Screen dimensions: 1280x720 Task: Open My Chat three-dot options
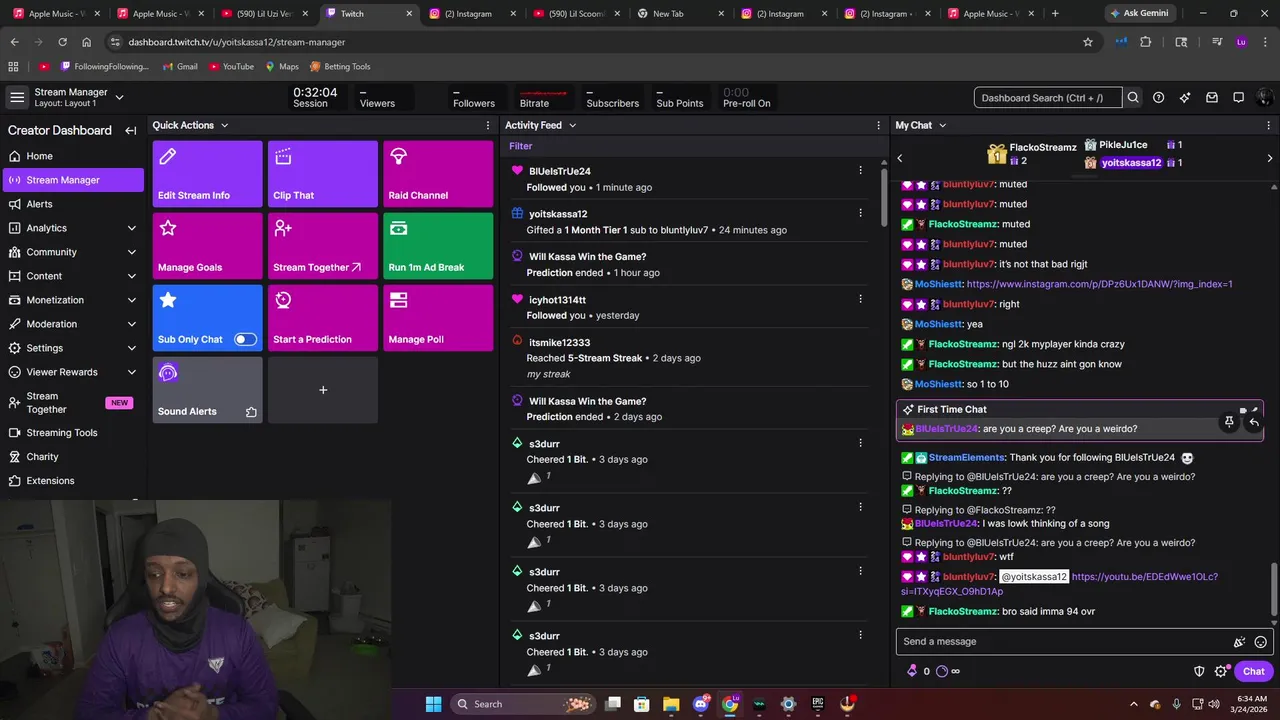pos(1270,125)
